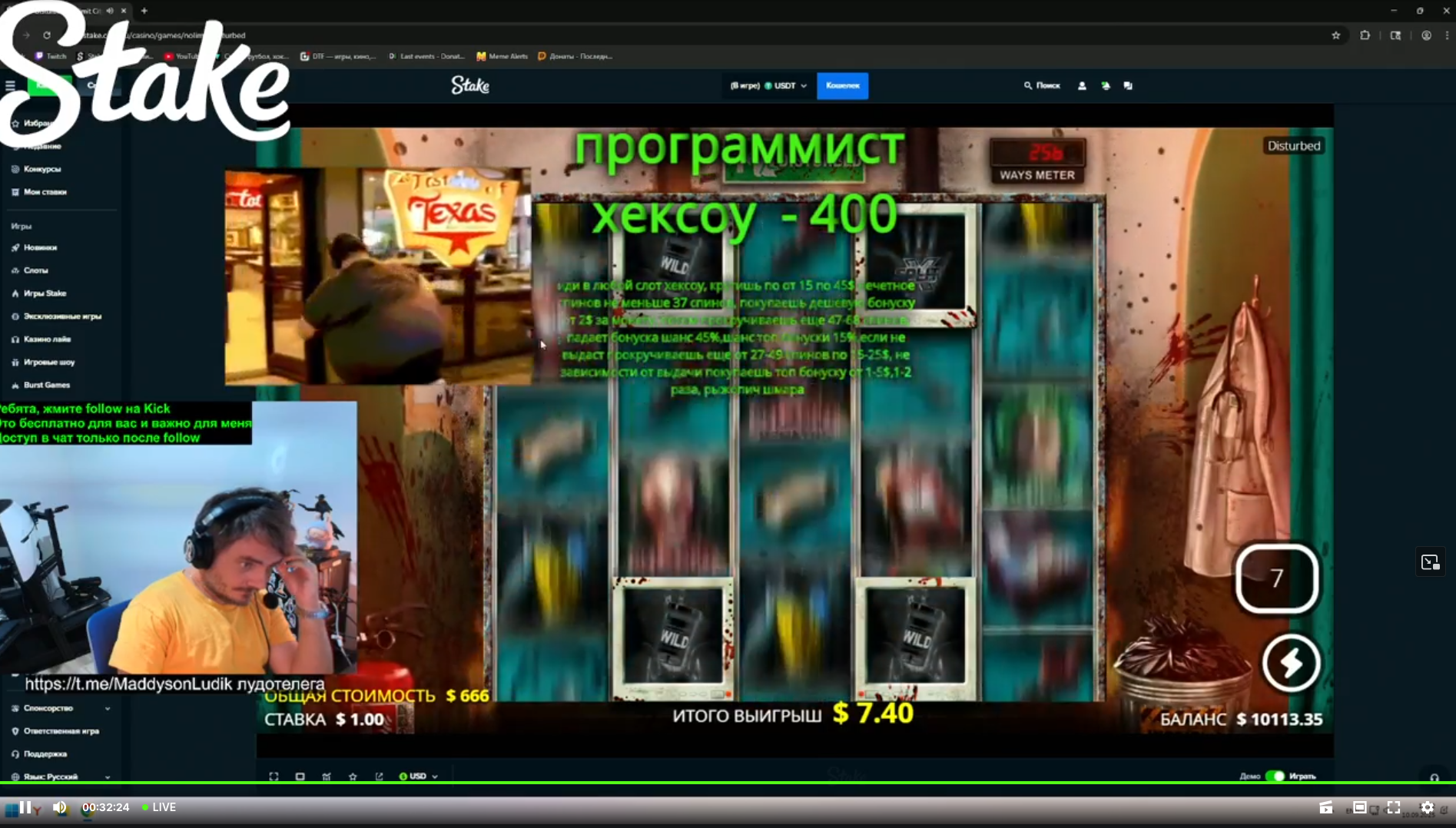This screenshot has height=828, width=1456.
Task: Open the game in a popout window
Action: (x=379, y=777)
